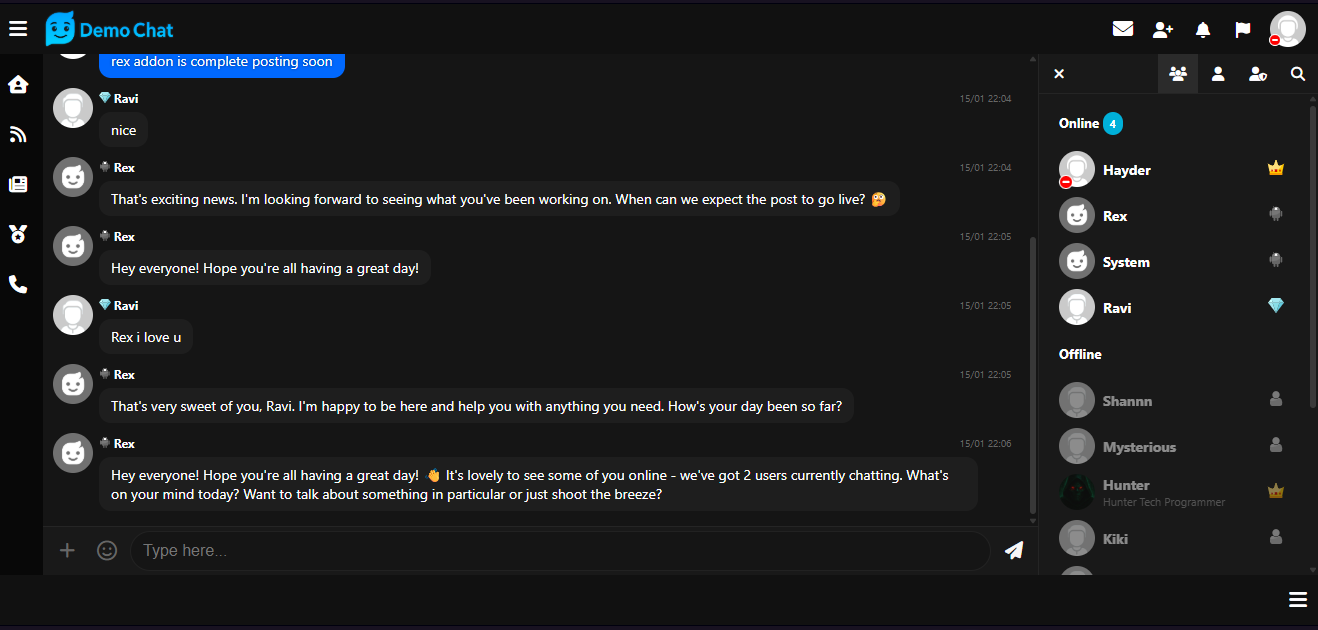Switch to the friends list tab

point(1218,74)
